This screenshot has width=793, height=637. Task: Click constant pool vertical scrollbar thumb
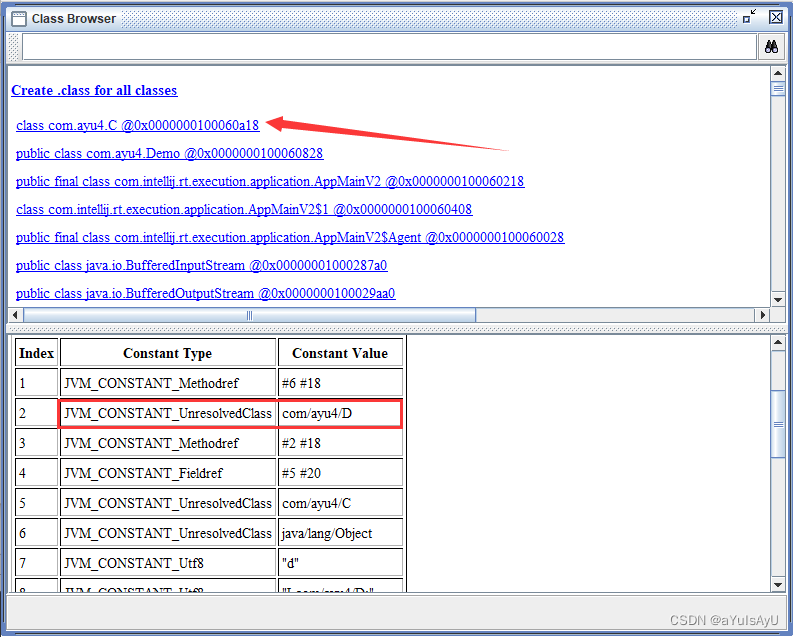point(778,424)
